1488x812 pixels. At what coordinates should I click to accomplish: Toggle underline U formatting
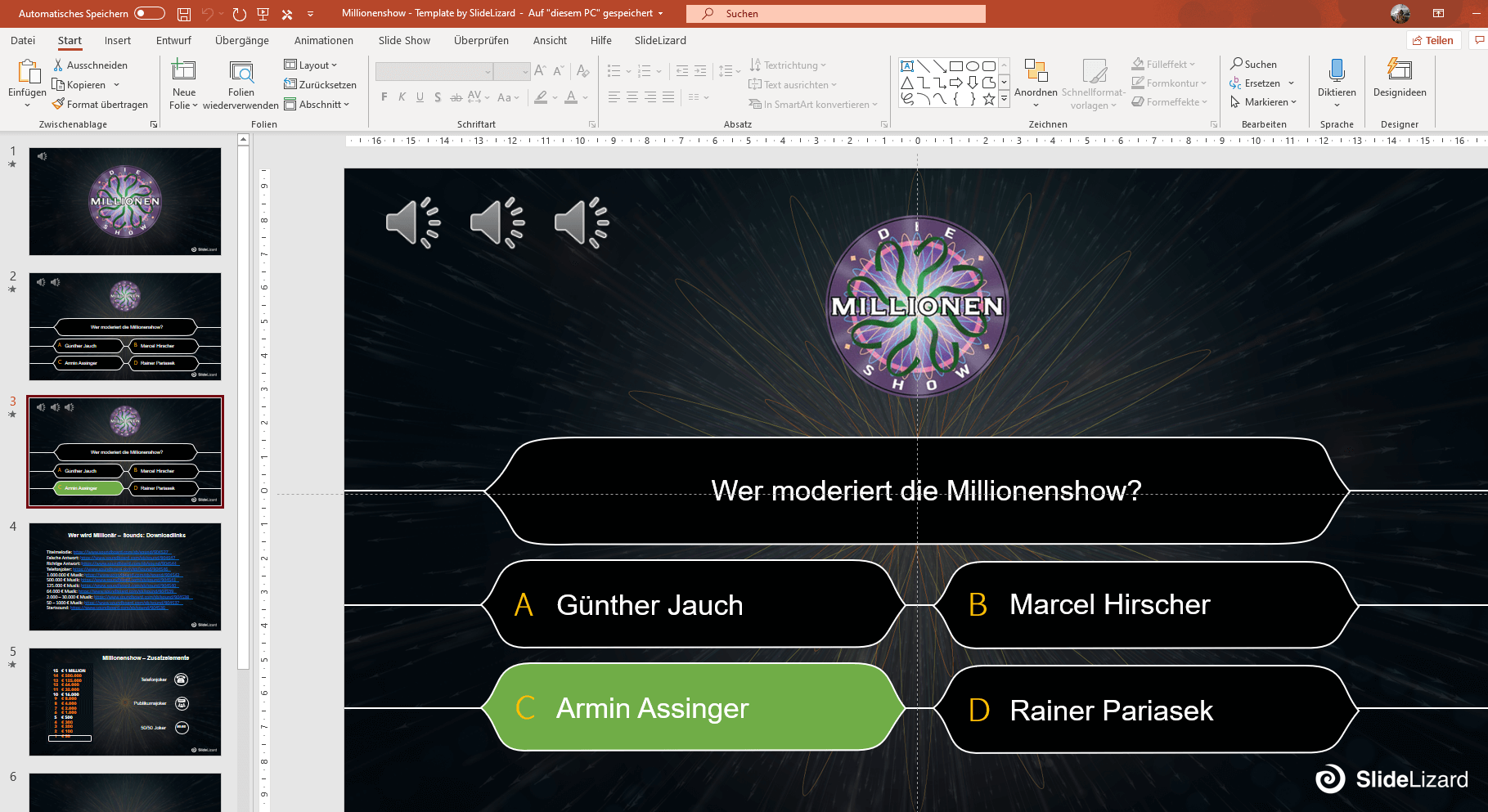(x=420, y=97)
